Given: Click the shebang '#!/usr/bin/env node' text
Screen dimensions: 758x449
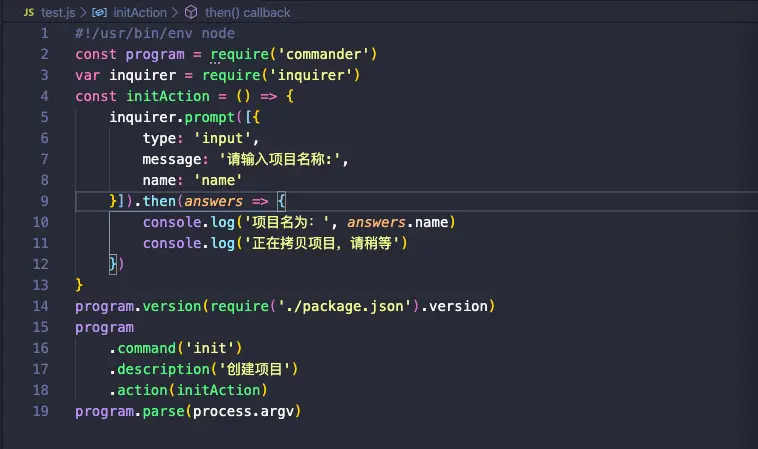Looking at the screenshot, I should tap(155, 33).
